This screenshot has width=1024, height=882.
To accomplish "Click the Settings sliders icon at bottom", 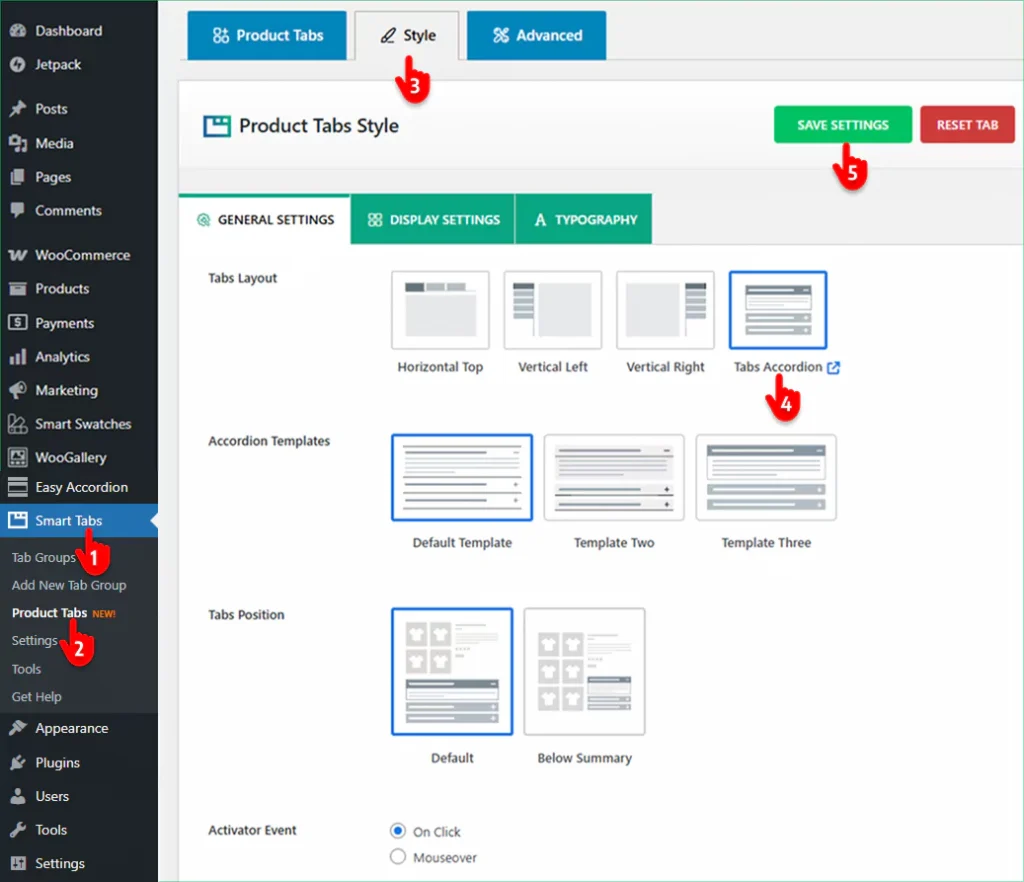I will click(18, 863).
